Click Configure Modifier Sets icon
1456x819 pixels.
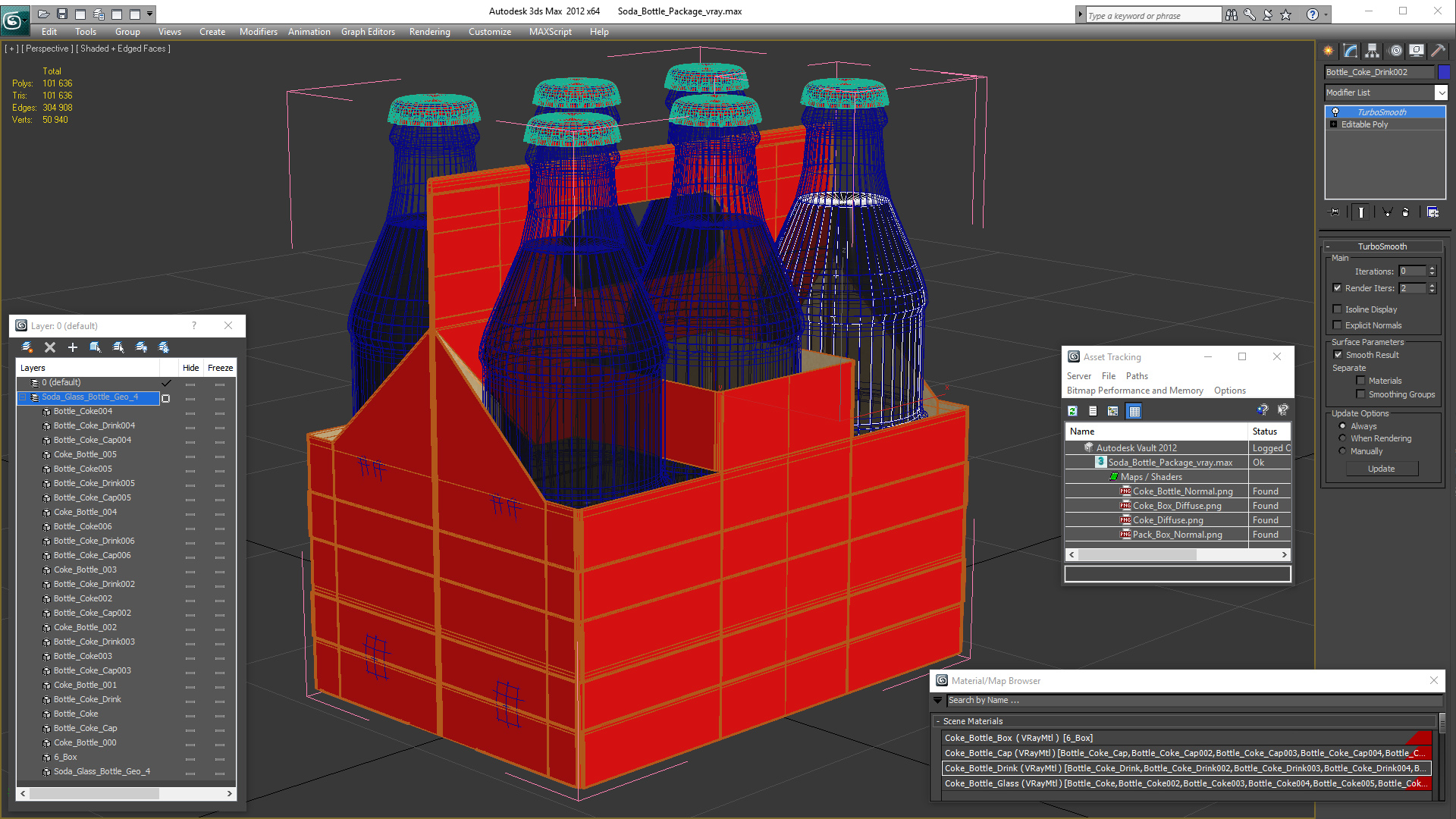coord(1432,212)
